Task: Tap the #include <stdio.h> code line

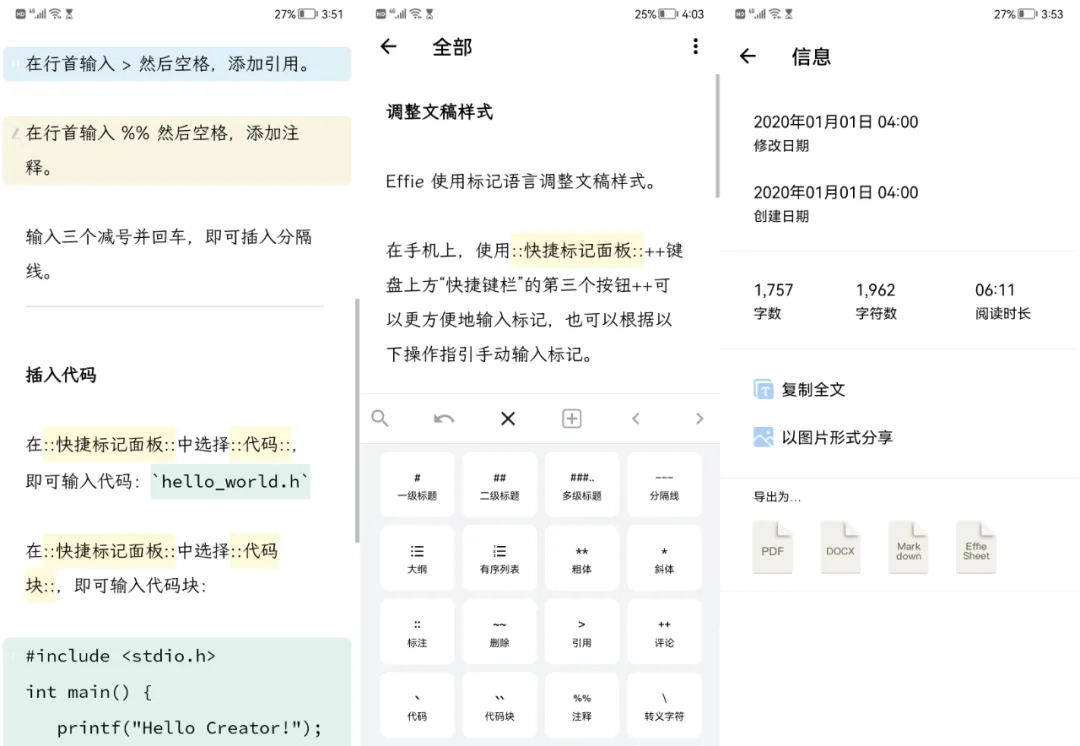Action: (121, 656)
